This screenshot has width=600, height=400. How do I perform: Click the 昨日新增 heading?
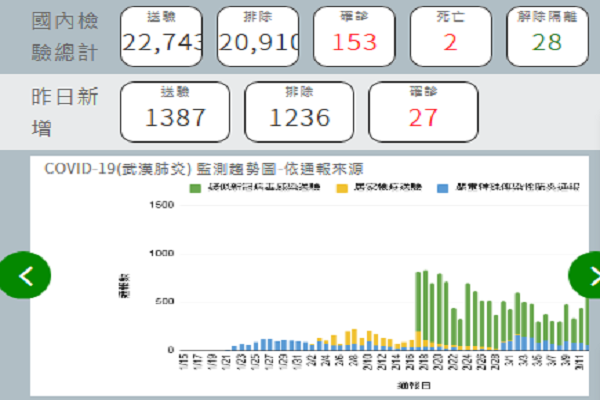coord(65,112)
